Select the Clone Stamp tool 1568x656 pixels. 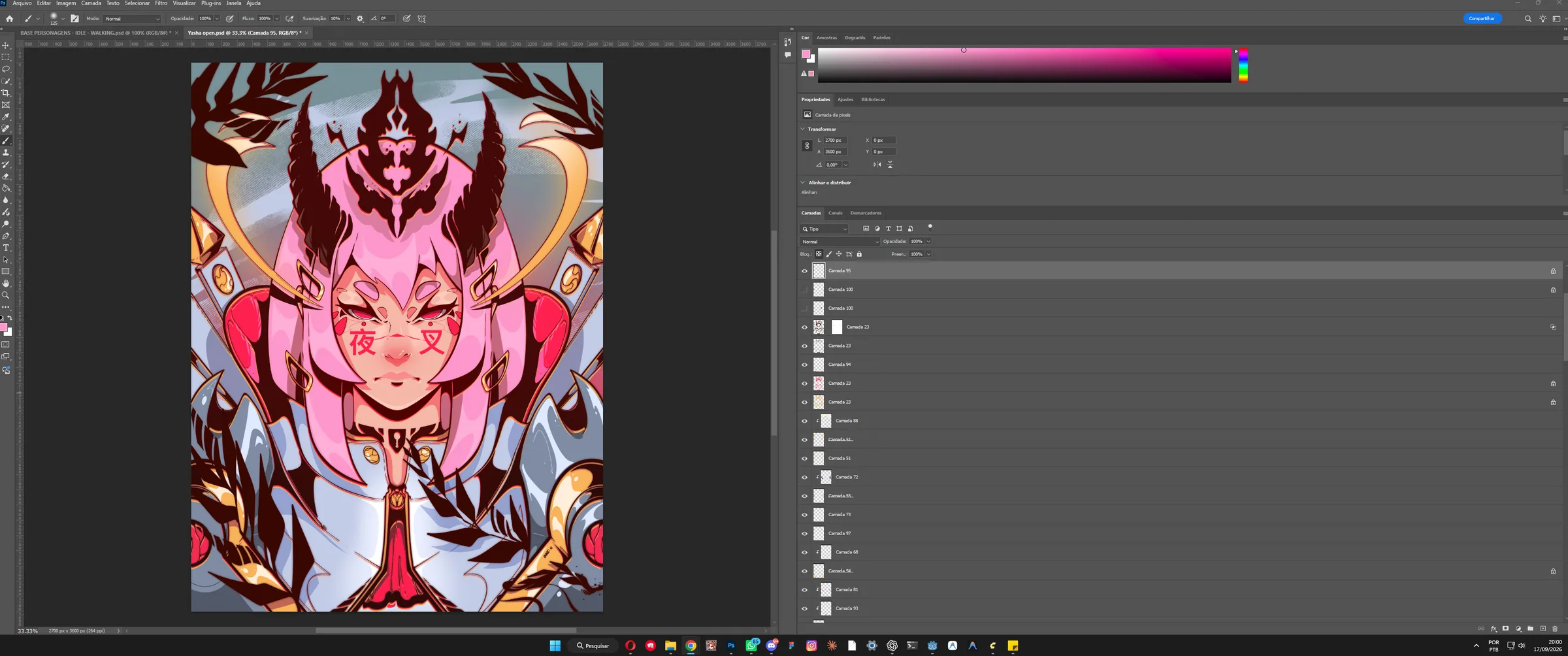pos(6,152)
